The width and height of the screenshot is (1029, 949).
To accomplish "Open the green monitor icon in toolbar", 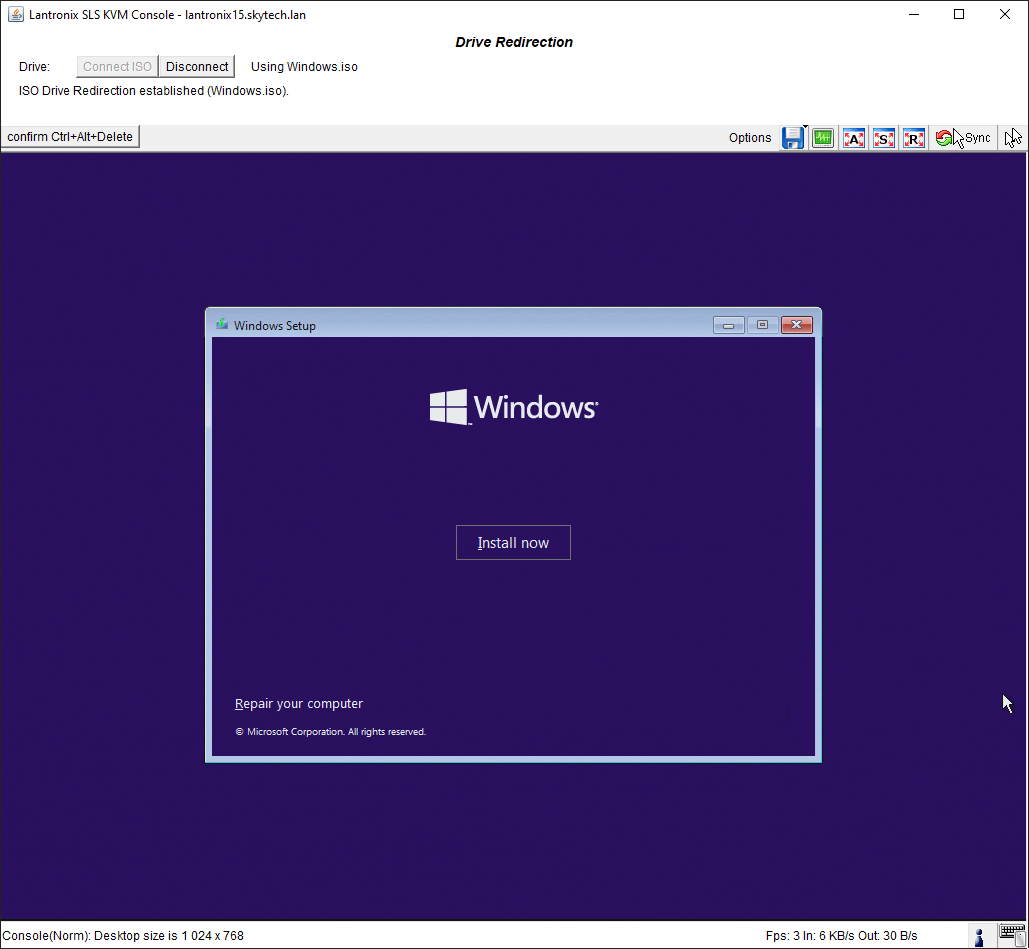I will (823, 138).
